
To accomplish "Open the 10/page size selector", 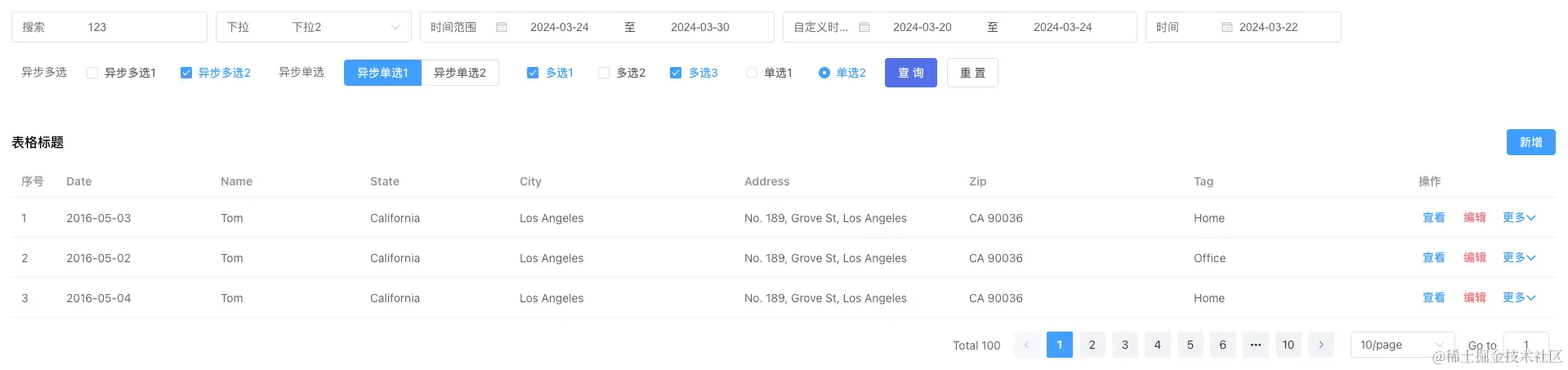I will (1402, 345).
